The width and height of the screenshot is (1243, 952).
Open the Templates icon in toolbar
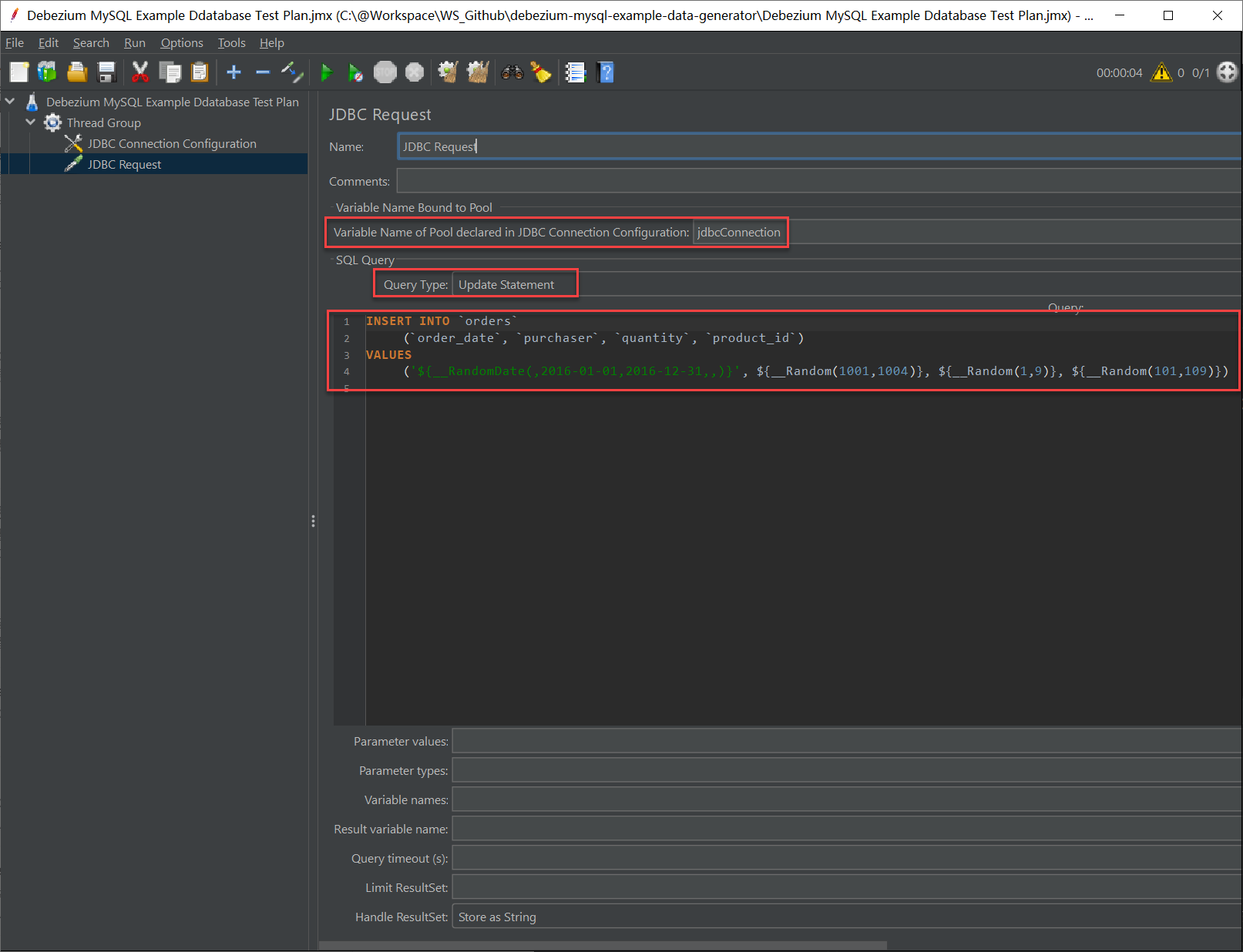point(47,72)
